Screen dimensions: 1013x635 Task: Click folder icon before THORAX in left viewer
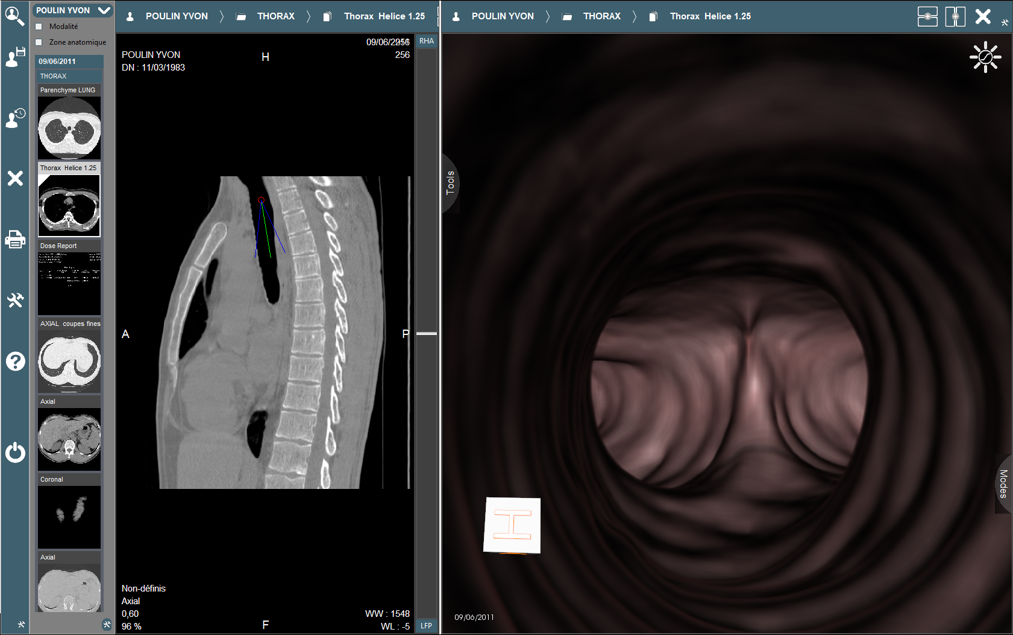[241, 16]
